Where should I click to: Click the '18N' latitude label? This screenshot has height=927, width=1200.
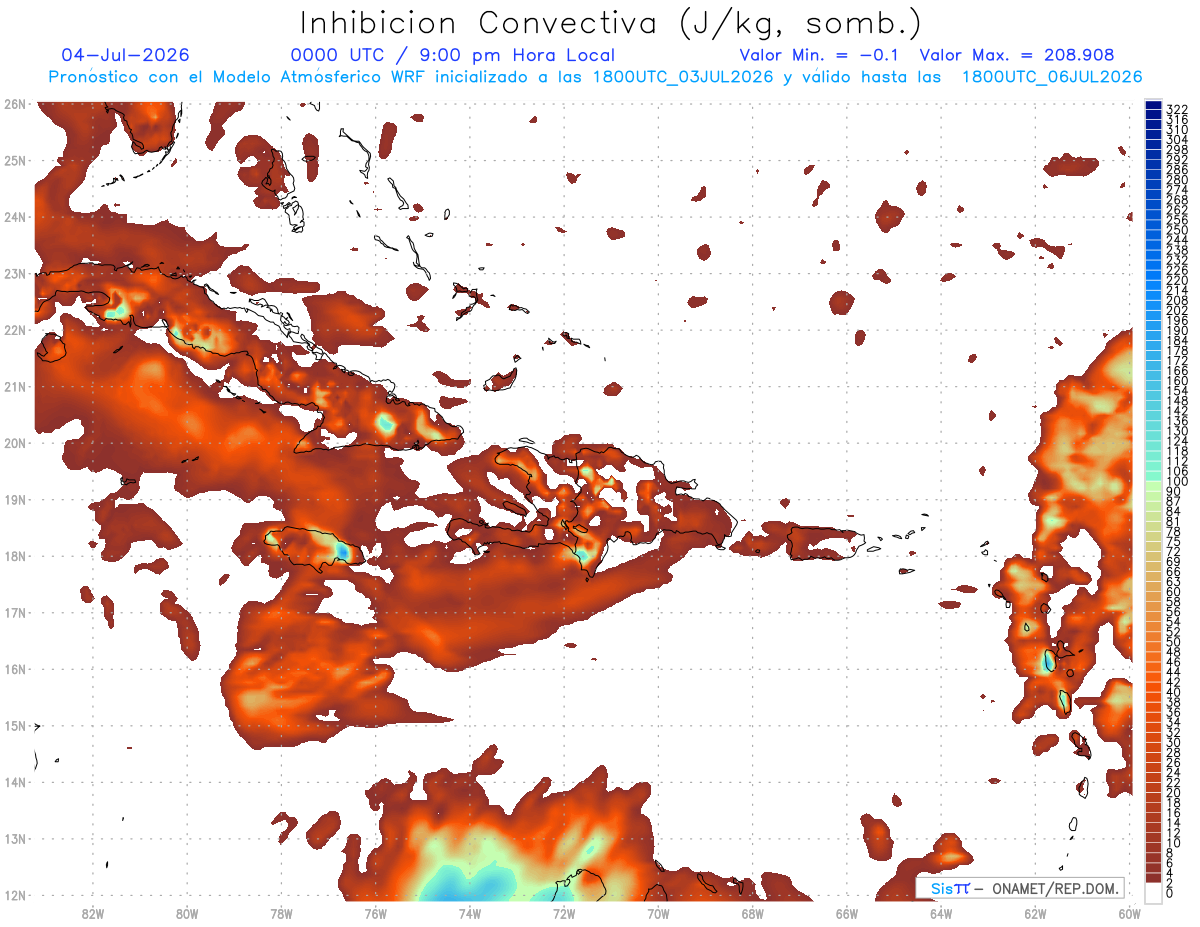tap(14, 556)
